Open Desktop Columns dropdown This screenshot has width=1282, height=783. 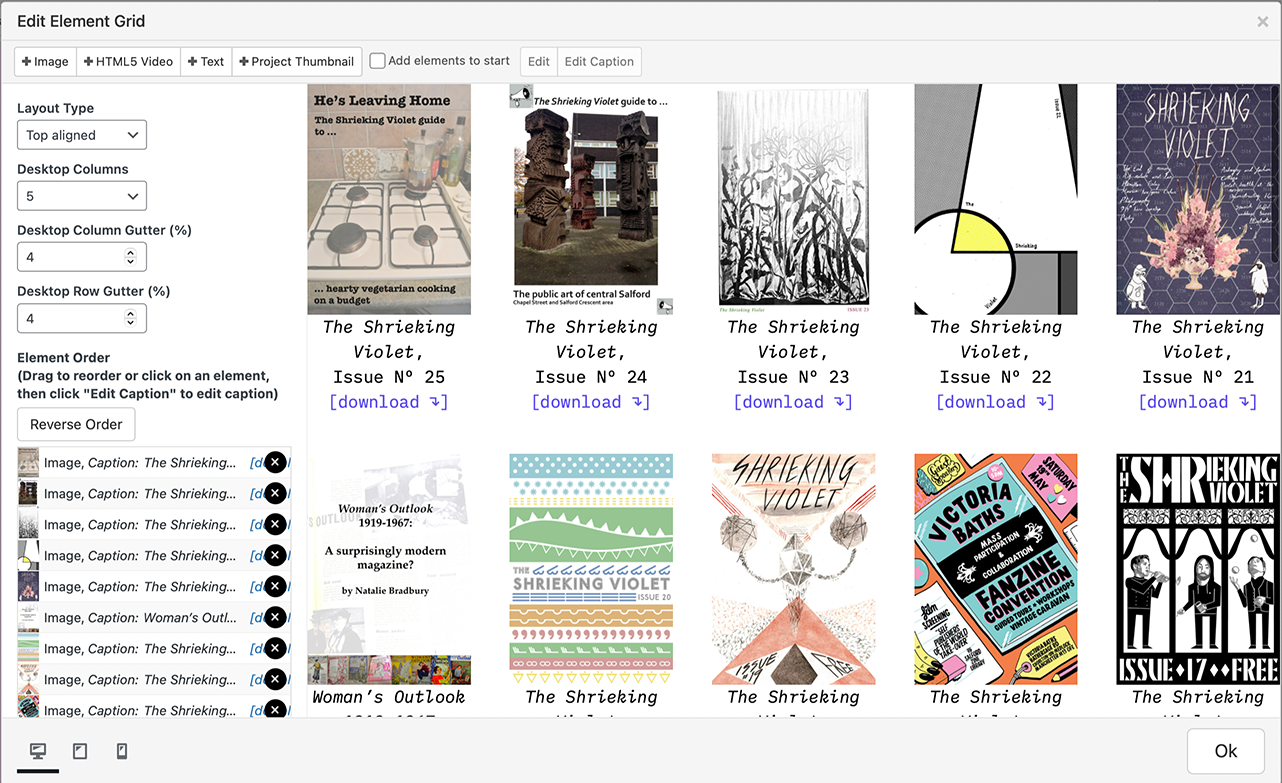point(82,196)
